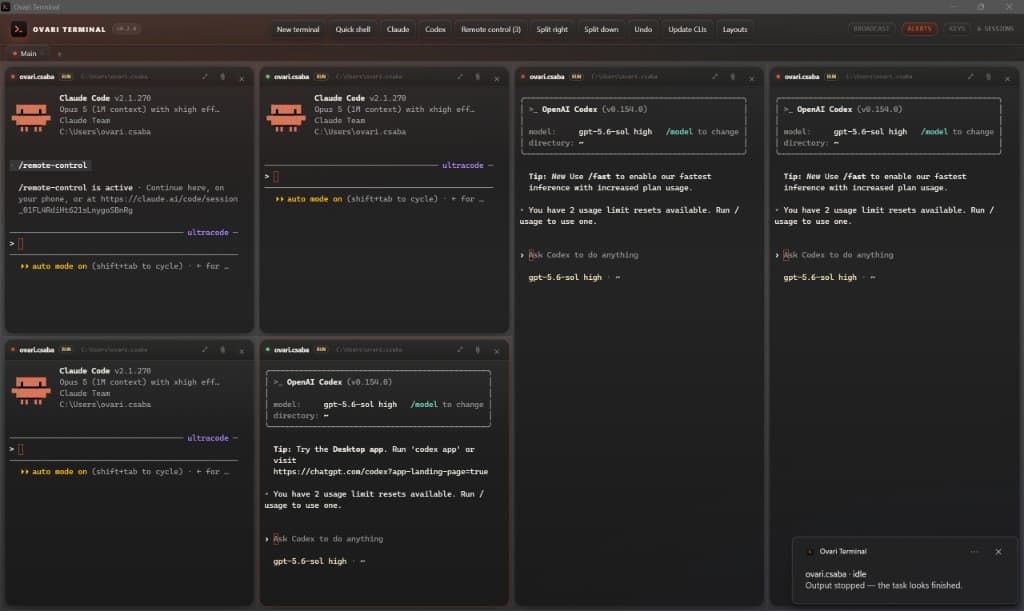Launch Claude from the toolbar
The width and height of the screenshot is (1024, 611).
coord(398,29)
